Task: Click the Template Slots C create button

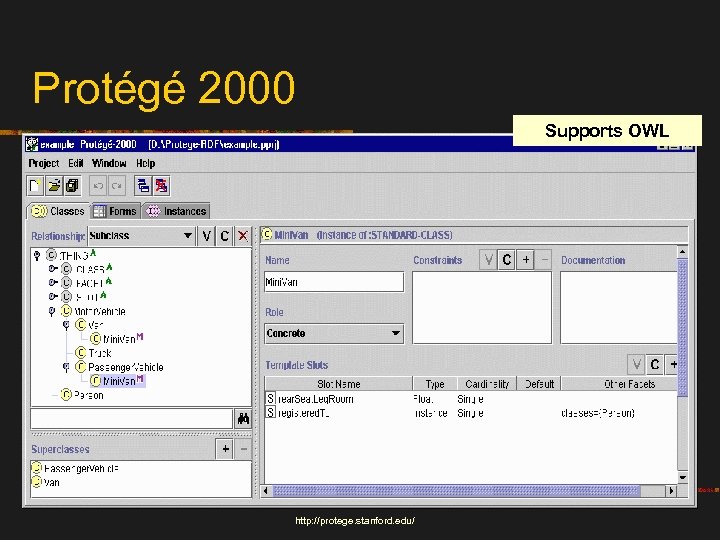Action: (x=655, y=365)
